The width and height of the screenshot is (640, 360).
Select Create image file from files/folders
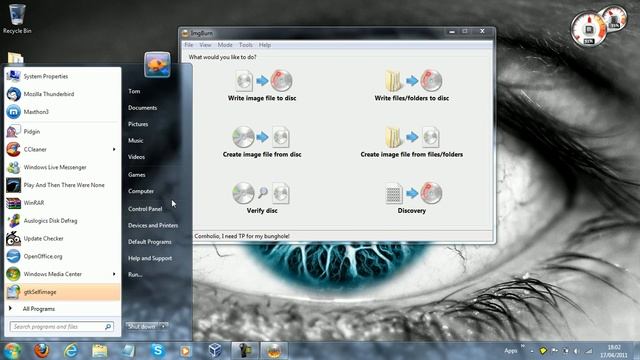411,142
